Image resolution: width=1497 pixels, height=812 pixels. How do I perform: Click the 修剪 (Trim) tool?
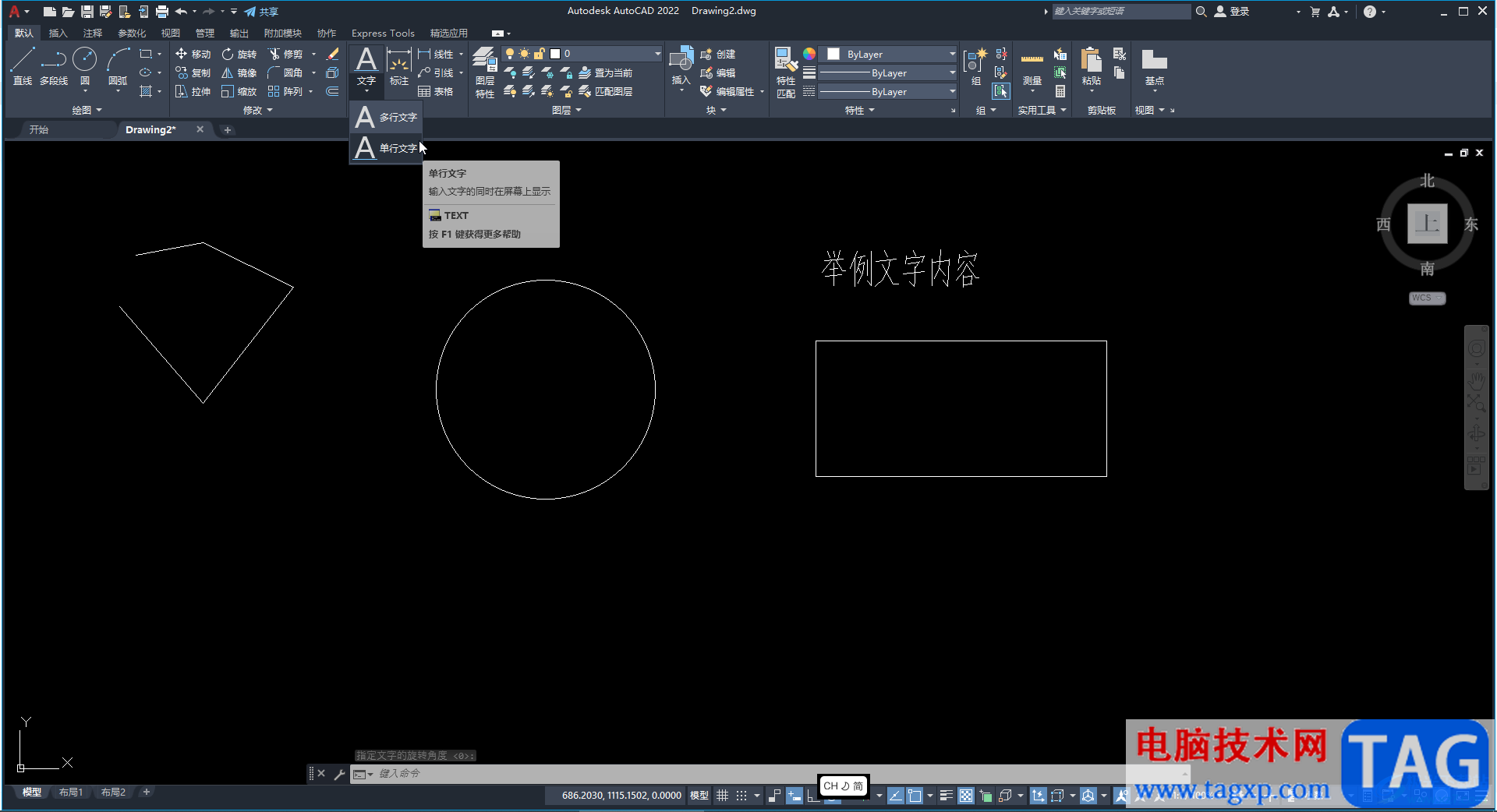click(285, 54)
